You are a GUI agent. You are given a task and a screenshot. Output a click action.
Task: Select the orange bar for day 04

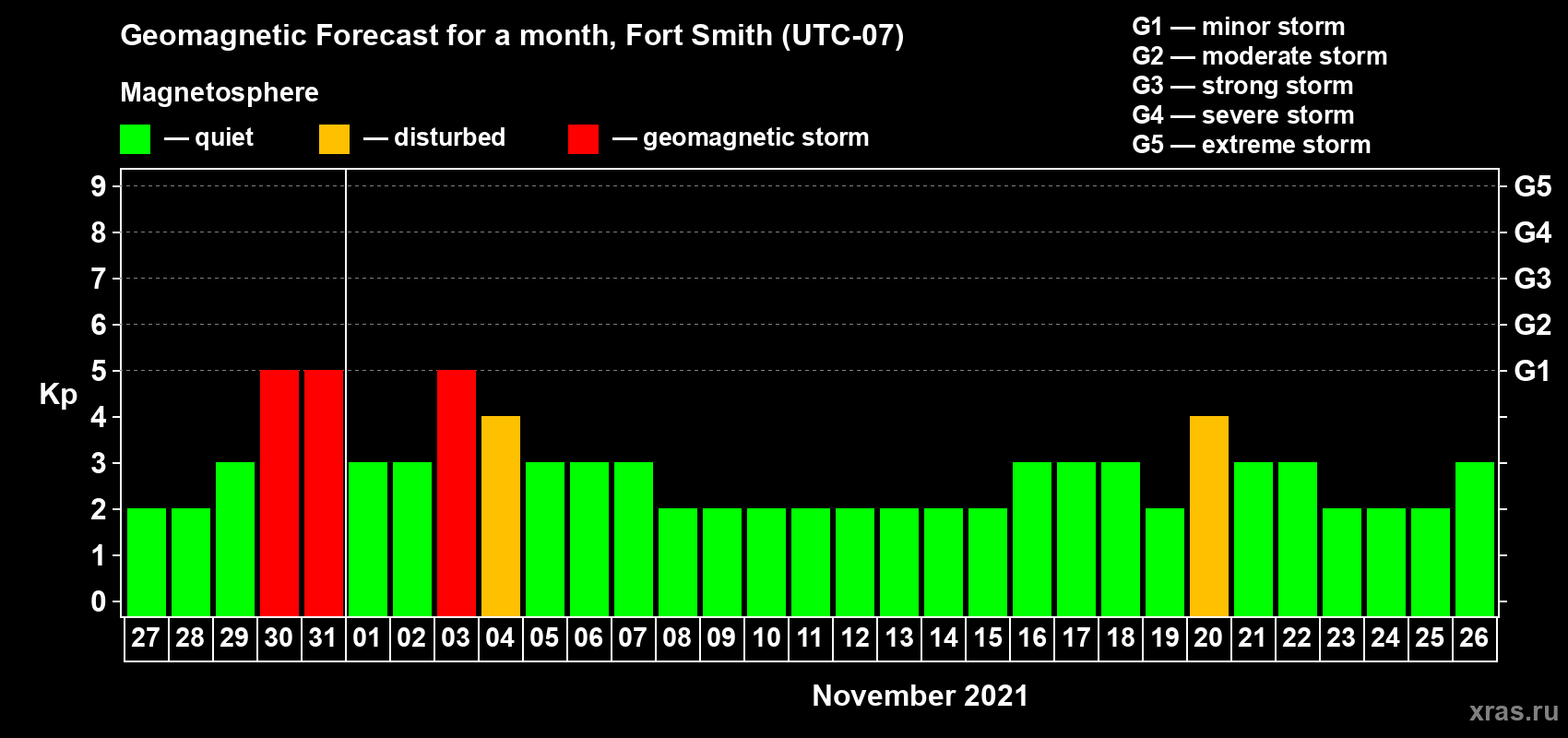coord(501,516)
